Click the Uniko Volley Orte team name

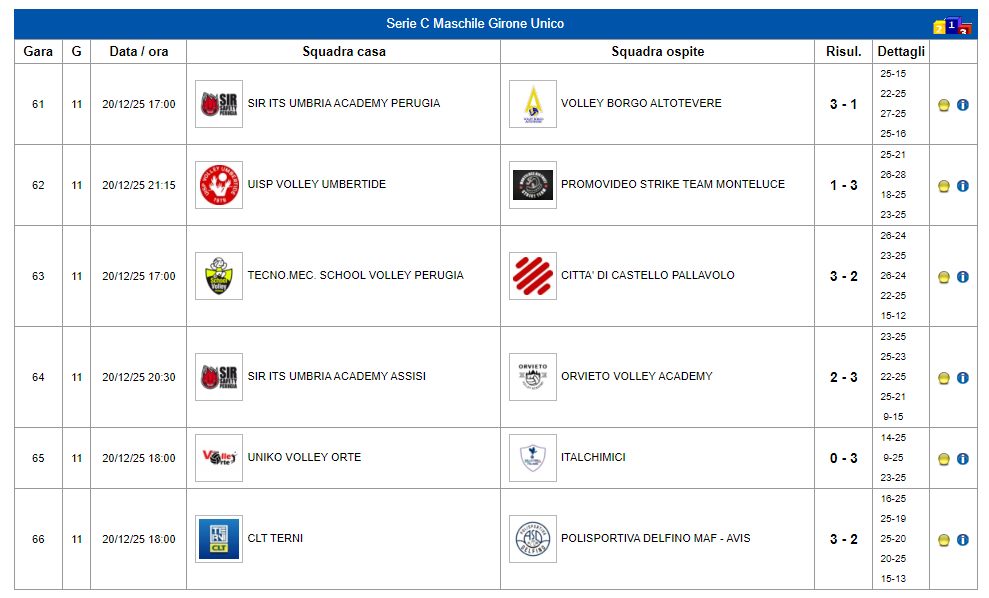(304, 457)
